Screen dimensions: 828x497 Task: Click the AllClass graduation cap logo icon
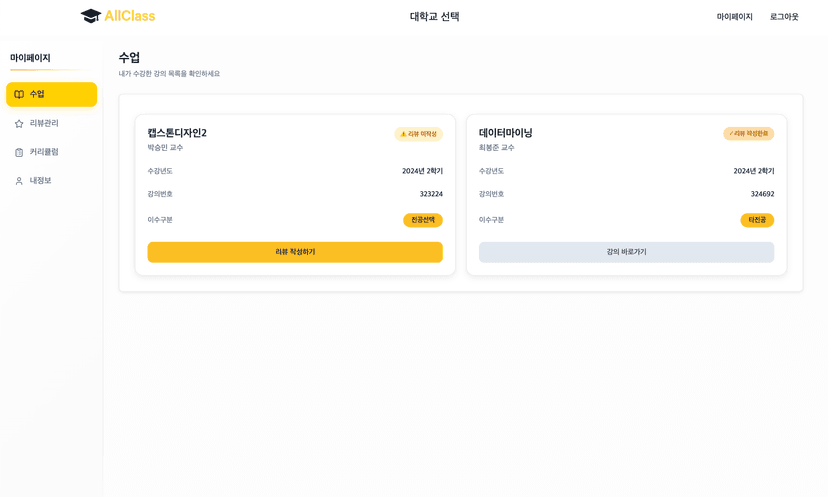[91, 16]
